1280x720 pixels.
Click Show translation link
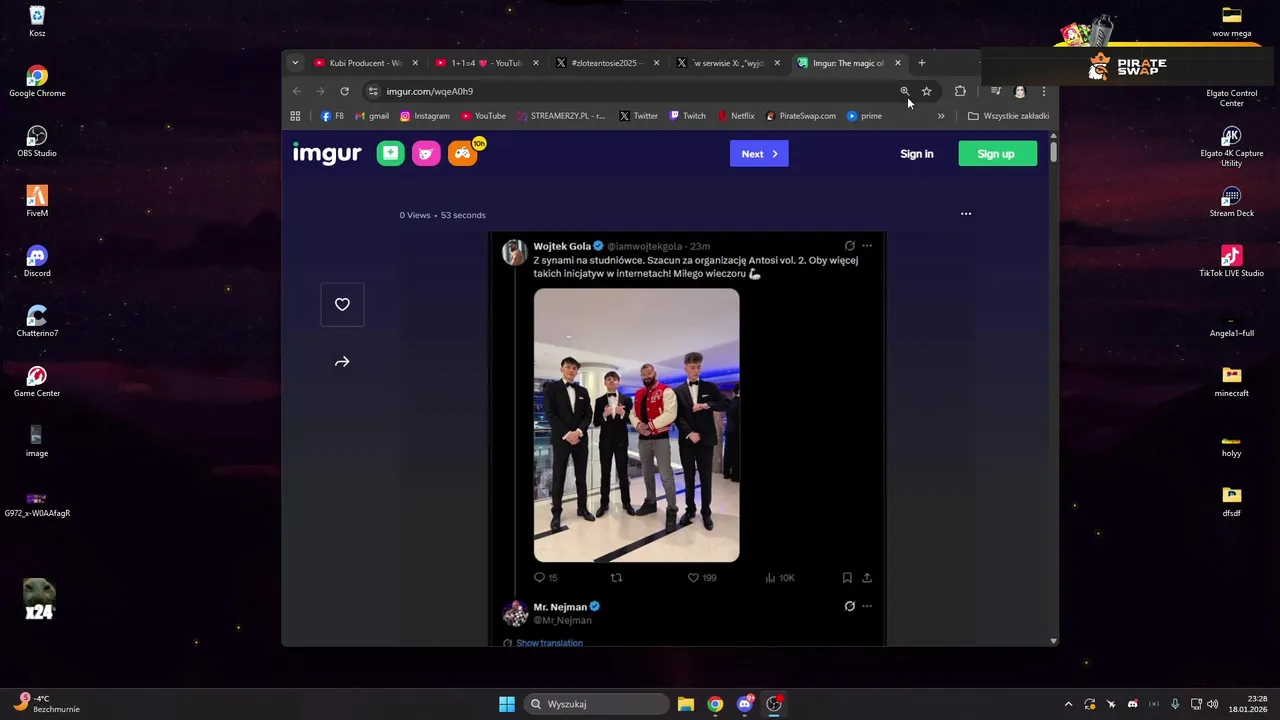pos(549,643)
